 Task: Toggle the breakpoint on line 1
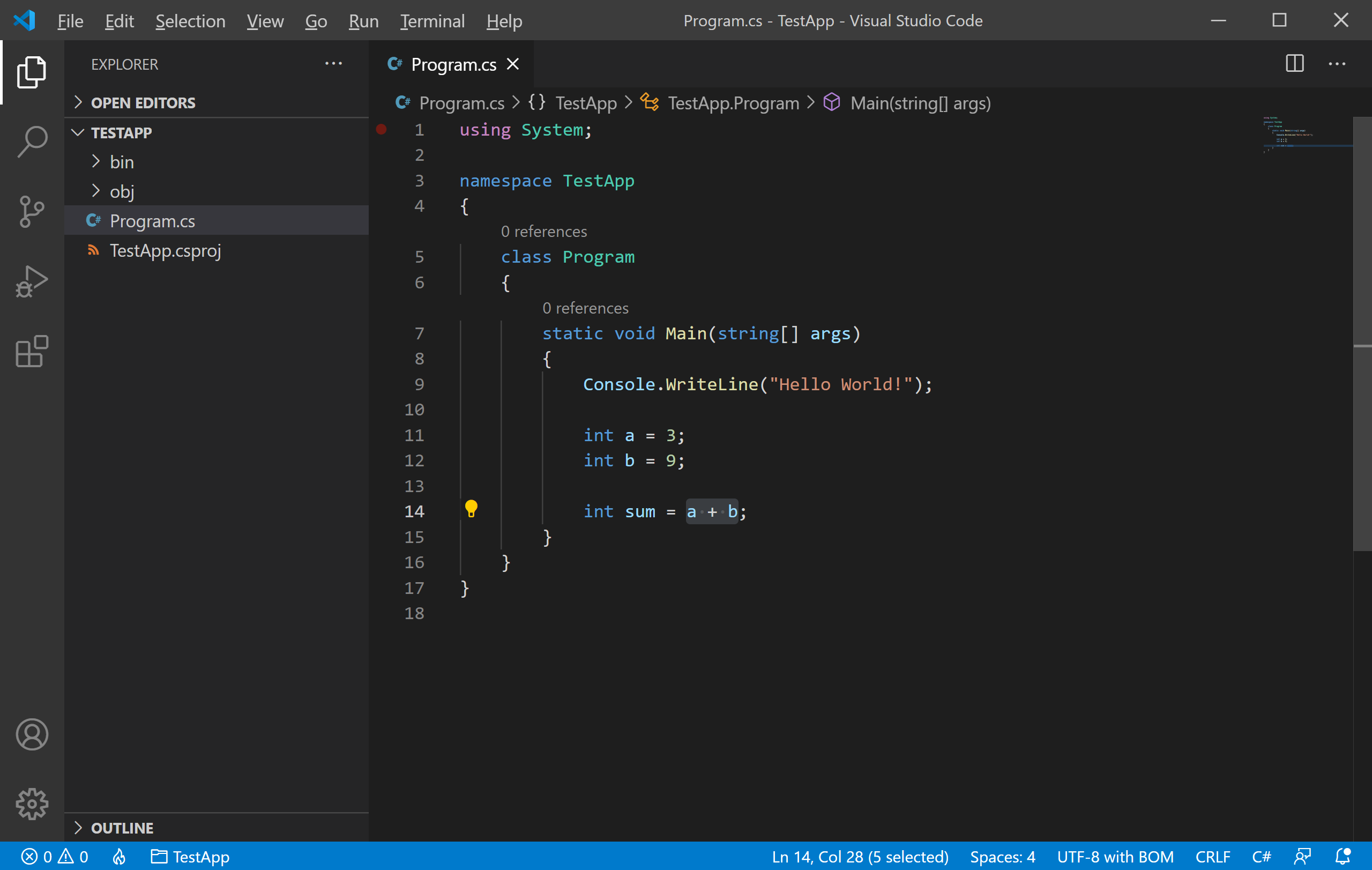(381, 129)
